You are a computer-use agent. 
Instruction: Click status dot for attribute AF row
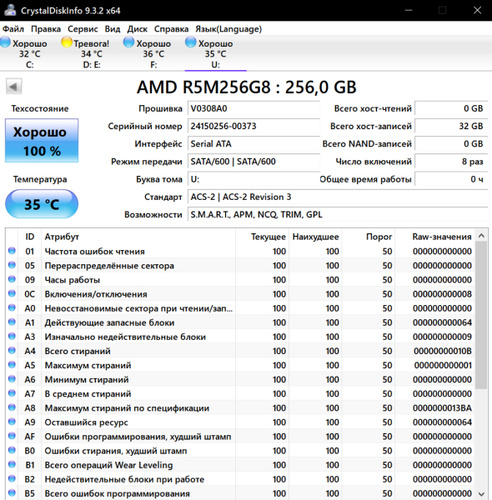(12, 436)
